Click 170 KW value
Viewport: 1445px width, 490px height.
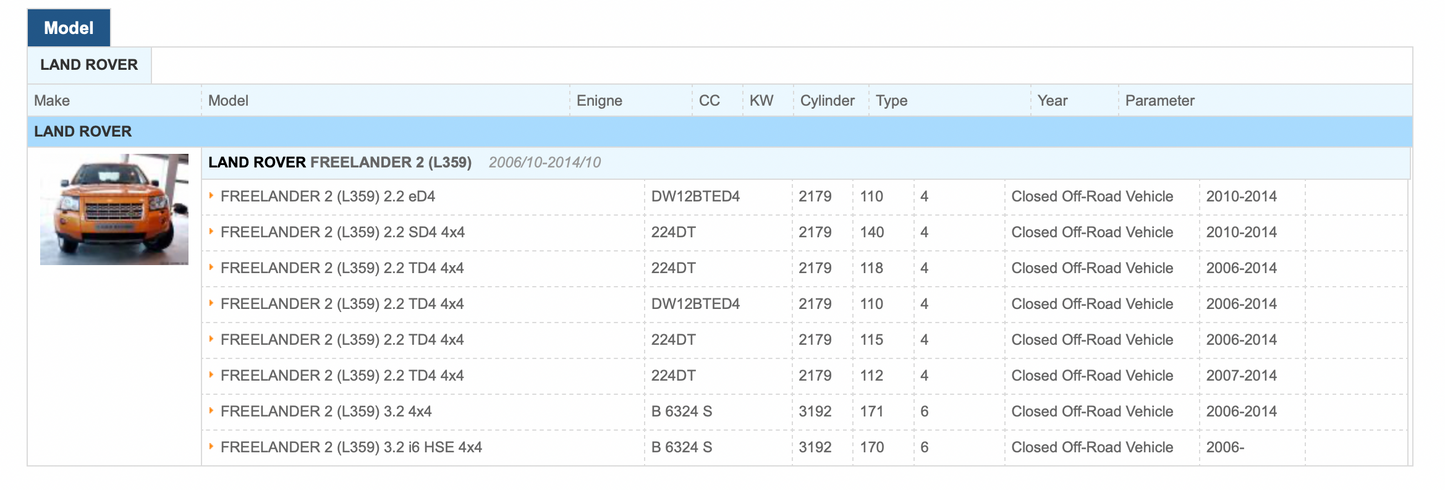coord(872,447)
